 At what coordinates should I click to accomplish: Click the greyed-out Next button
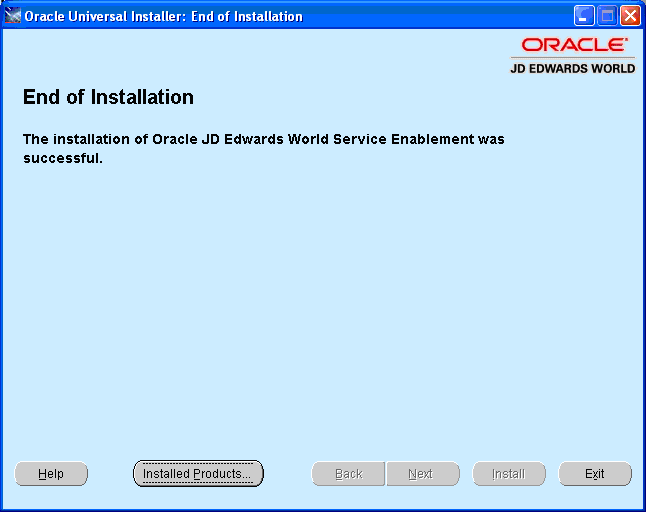[423, 474]
